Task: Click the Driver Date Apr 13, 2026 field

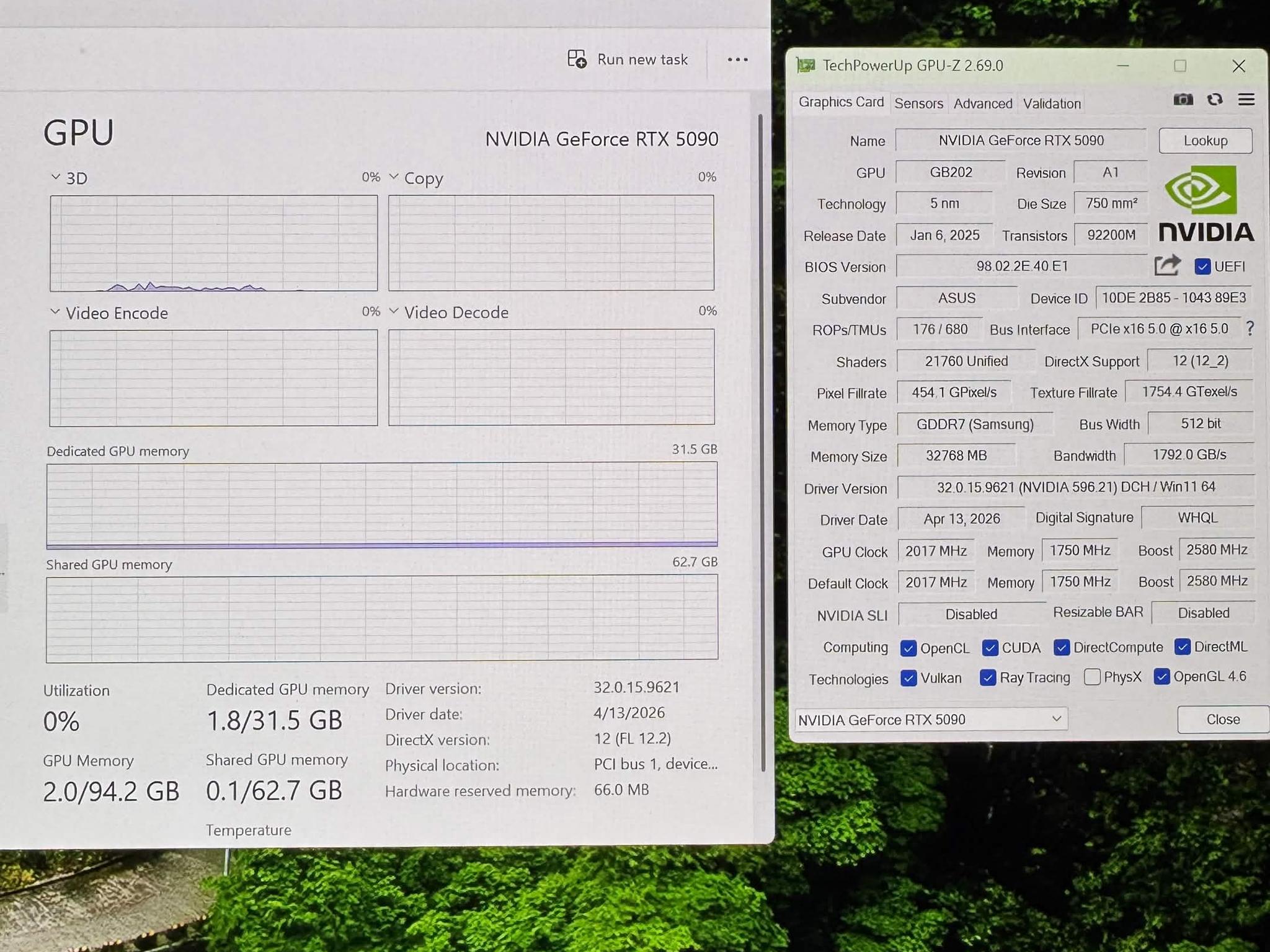Action: click(961, 519)
